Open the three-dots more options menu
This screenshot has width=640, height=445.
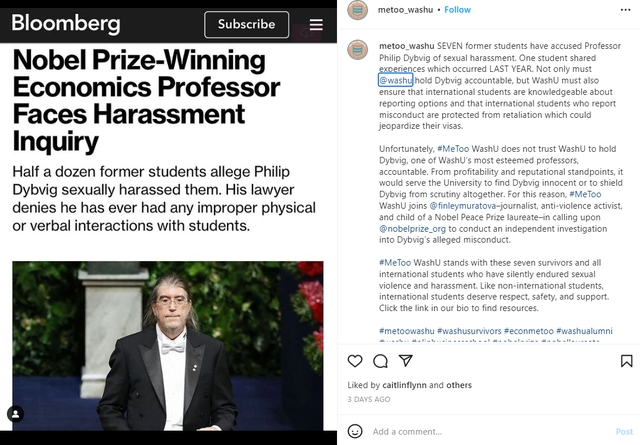625,10
